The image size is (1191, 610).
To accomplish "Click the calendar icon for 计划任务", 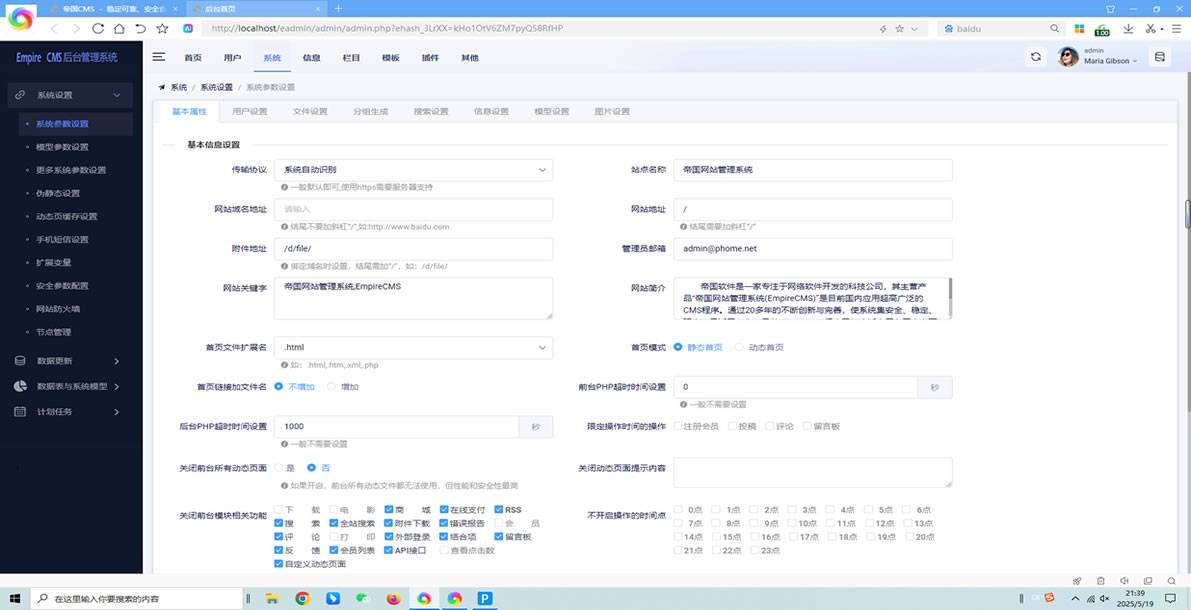I will point(21,412).
